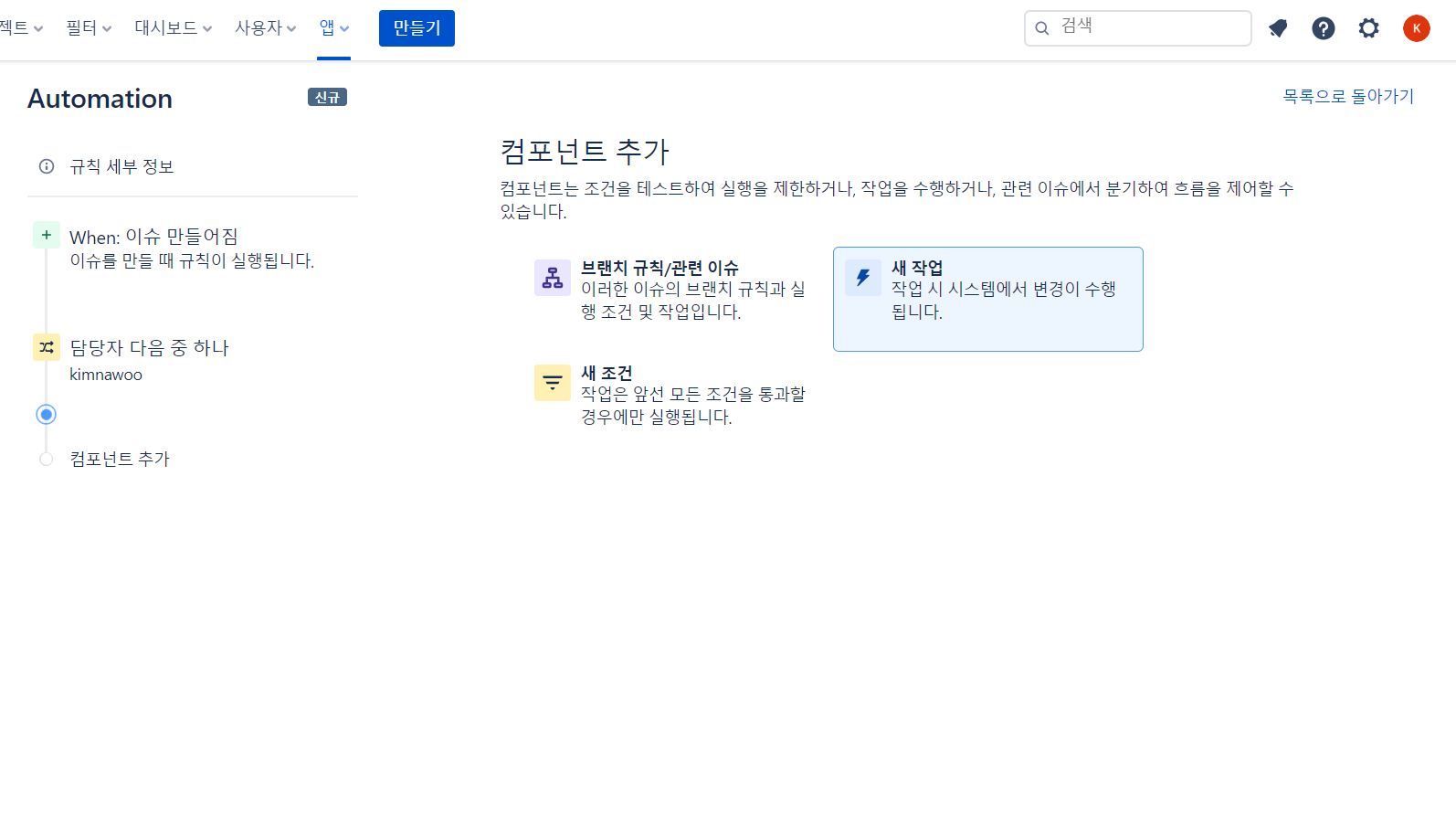Click the Automation page heading

coord(100,99)
